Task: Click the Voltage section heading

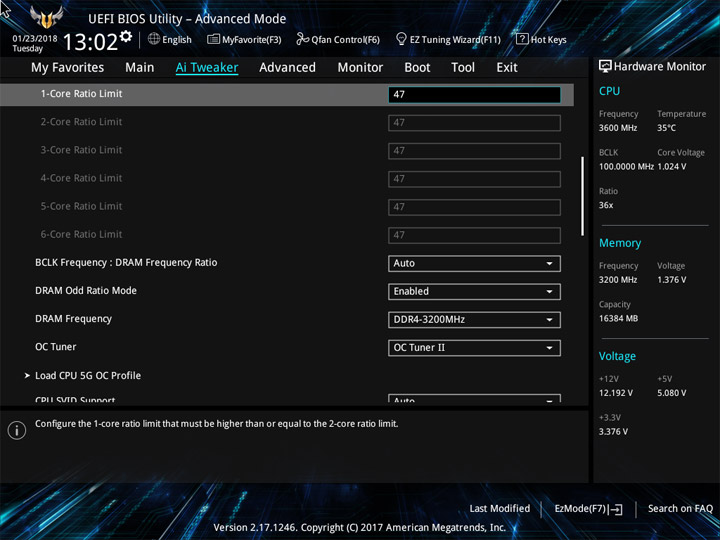Action: (x=617, y=356)
